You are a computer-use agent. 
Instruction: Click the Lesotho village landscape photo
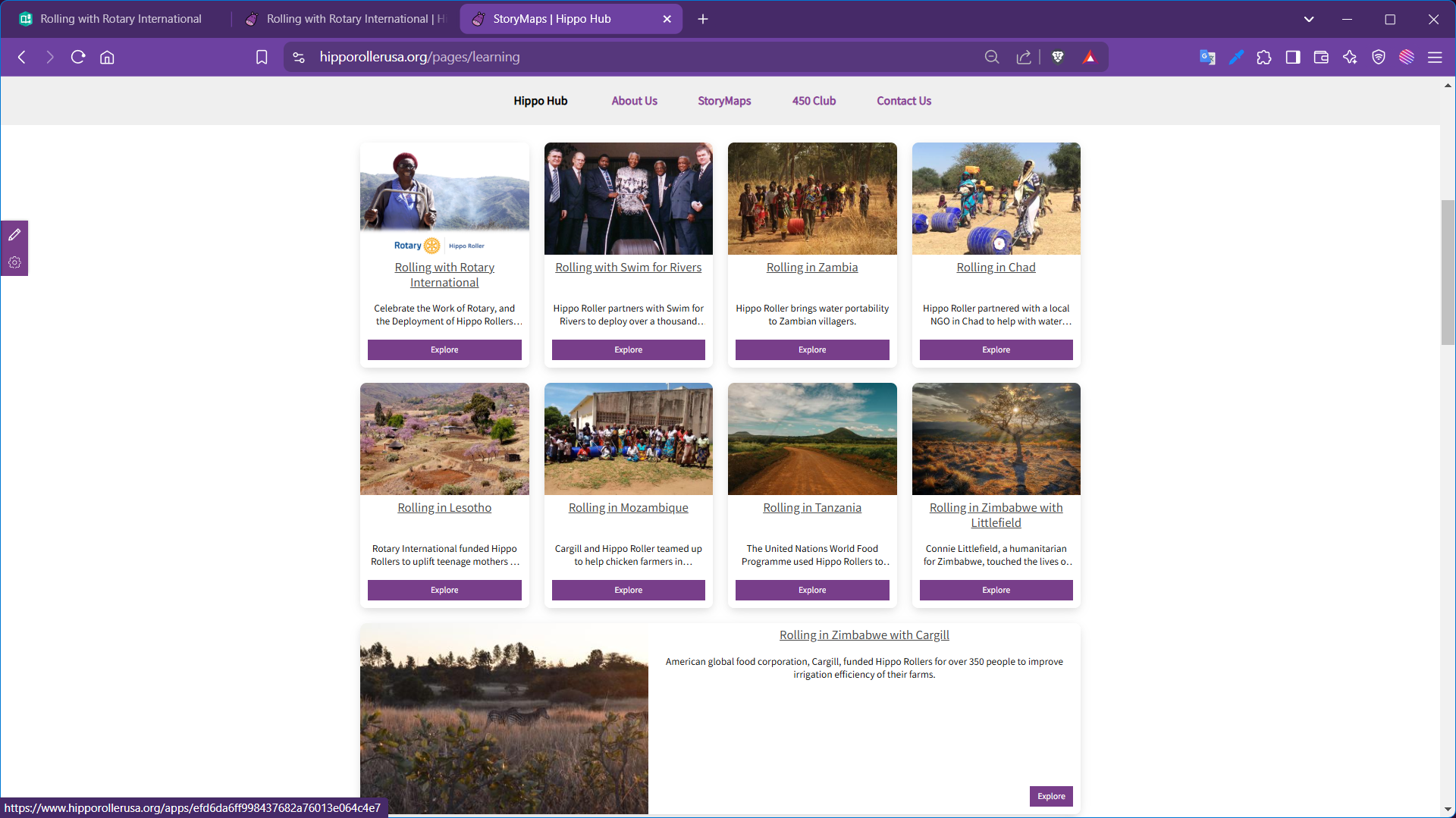click(x=444, y=439)
